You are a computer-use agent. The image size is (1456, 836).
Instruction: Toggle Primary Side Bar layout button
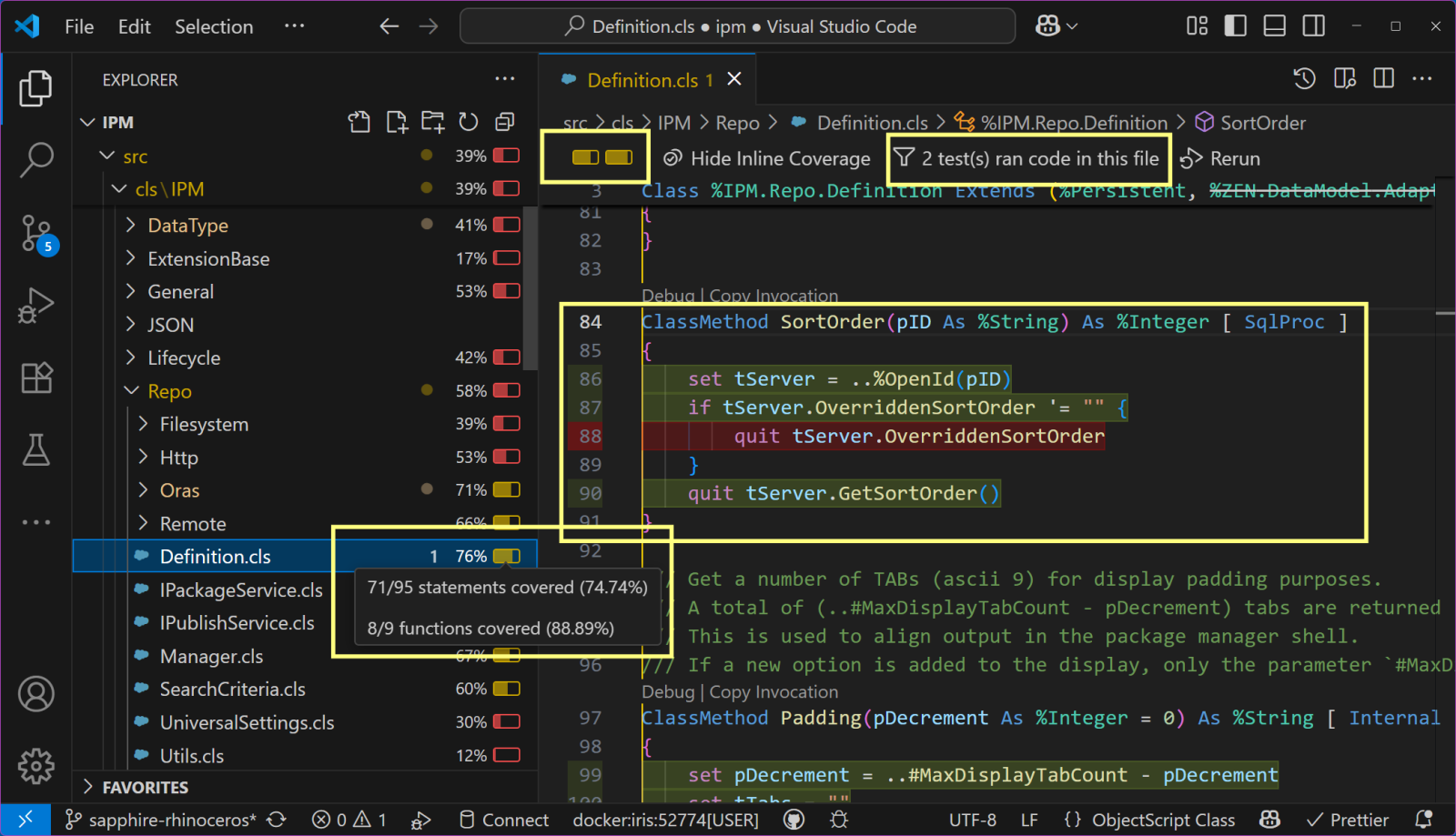tap(1235, 26)
